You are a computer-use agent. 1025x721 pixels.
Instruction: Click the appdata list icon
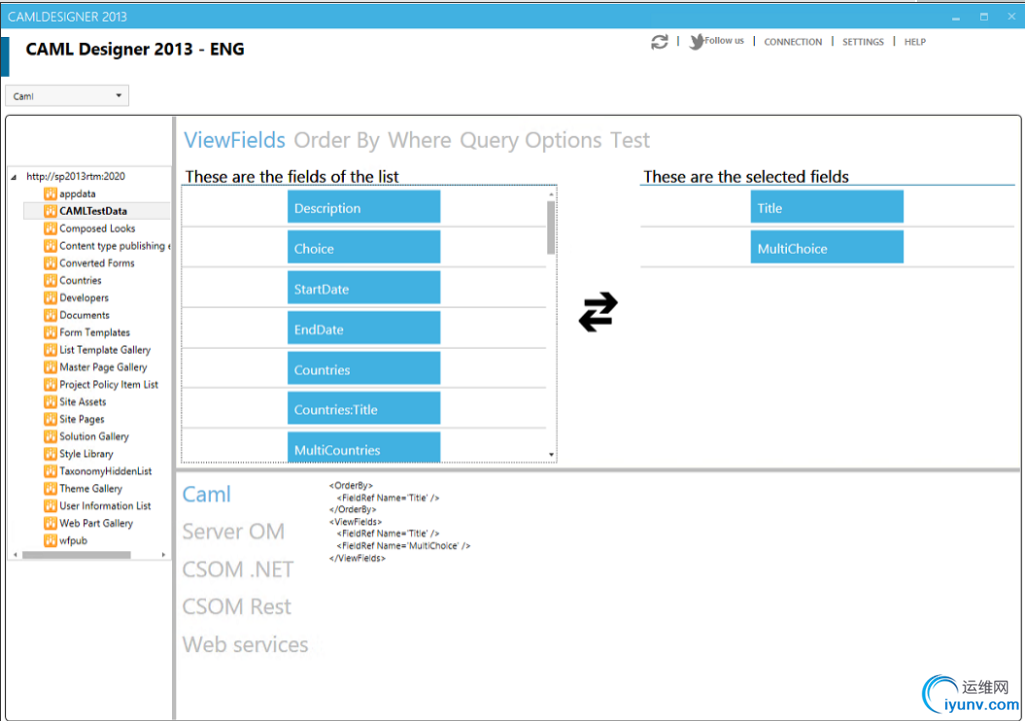click(x=50, y=193)
